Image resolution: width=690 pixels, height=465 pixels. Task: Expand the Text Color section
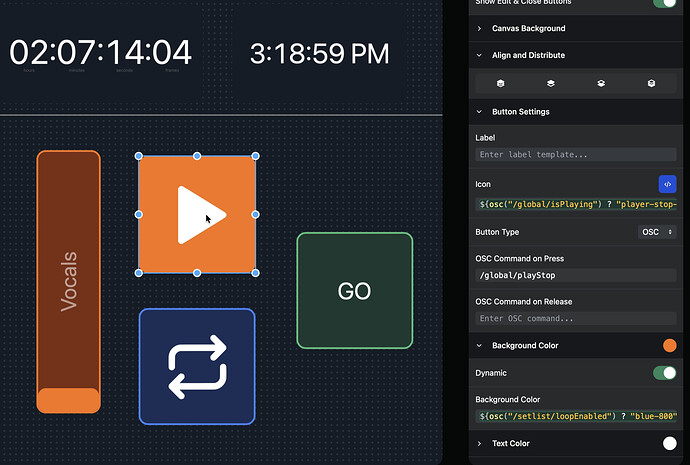510,443
